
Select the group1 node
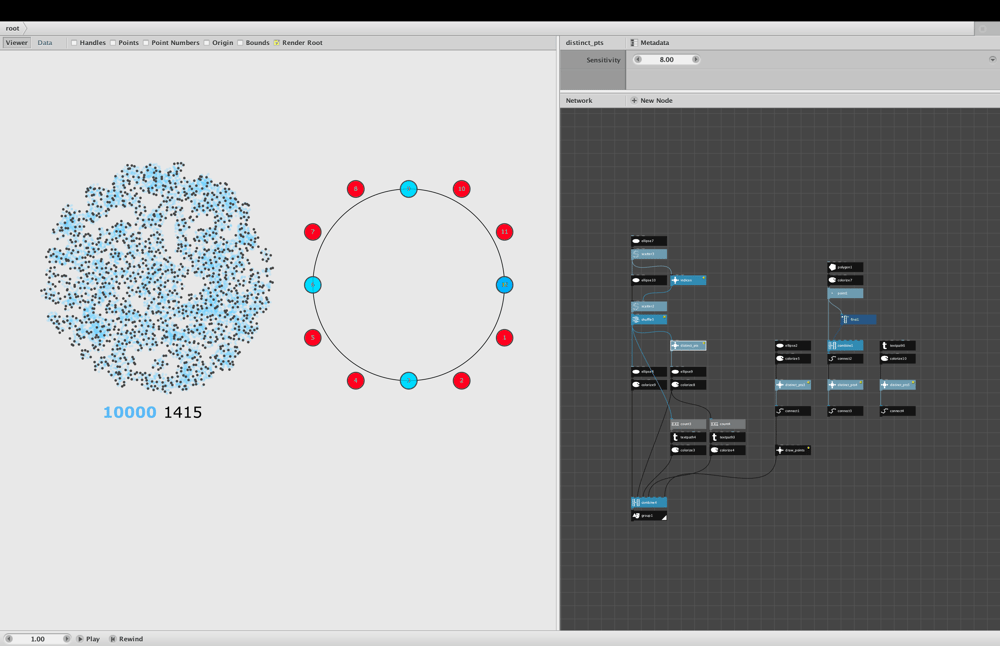pos(649,515)
